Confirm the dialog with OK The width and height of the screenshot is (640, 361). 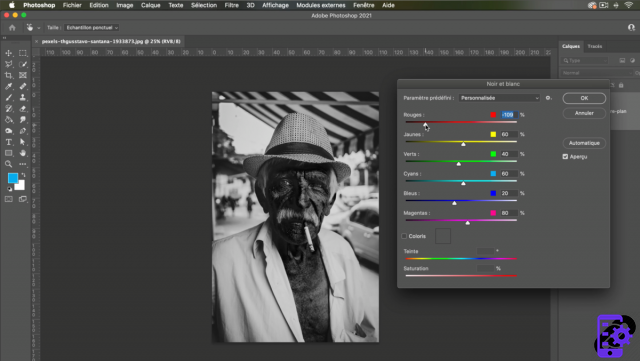584,98
